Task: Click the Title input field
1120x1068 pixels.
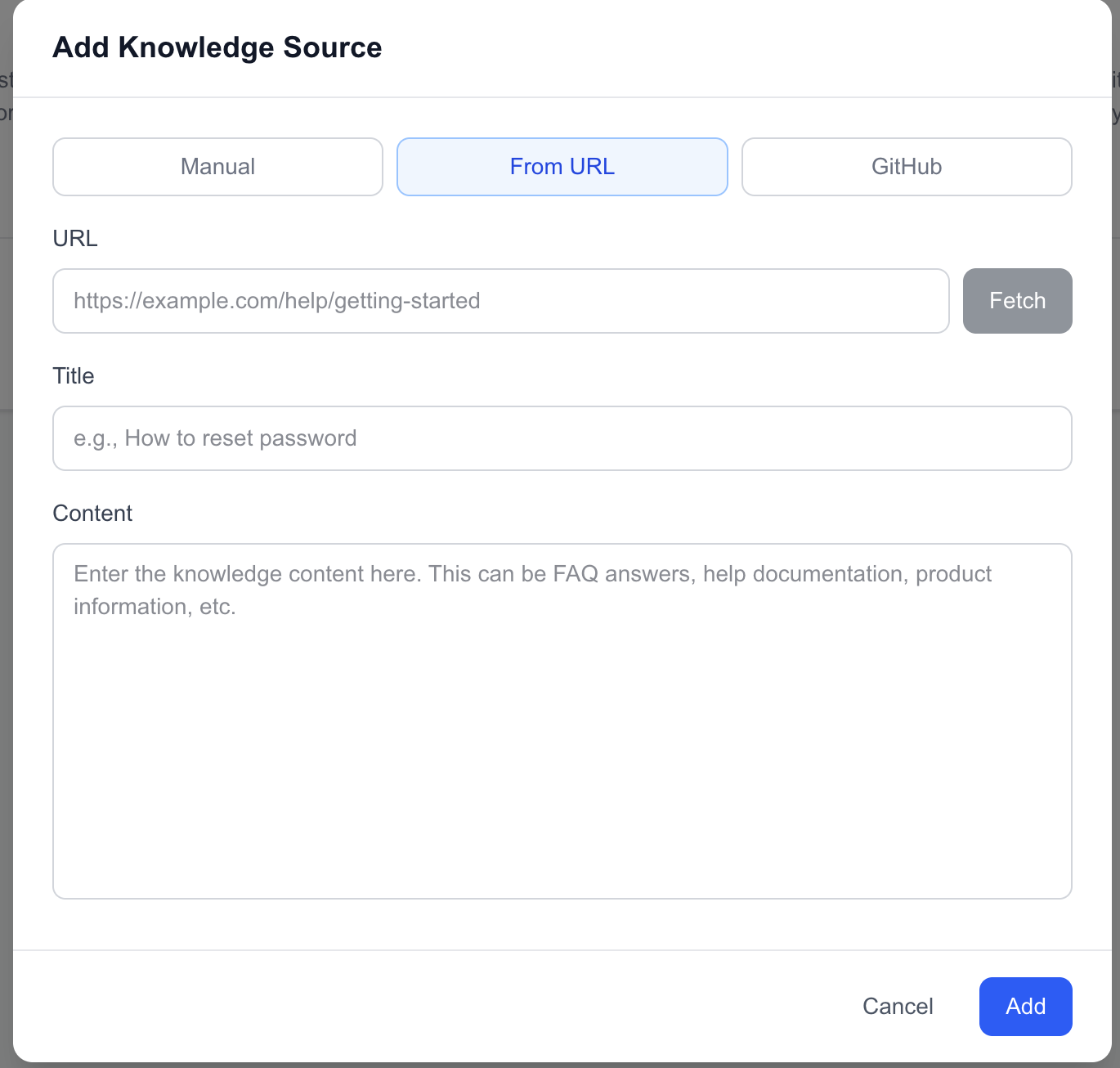Action: [x=562, y=438]
